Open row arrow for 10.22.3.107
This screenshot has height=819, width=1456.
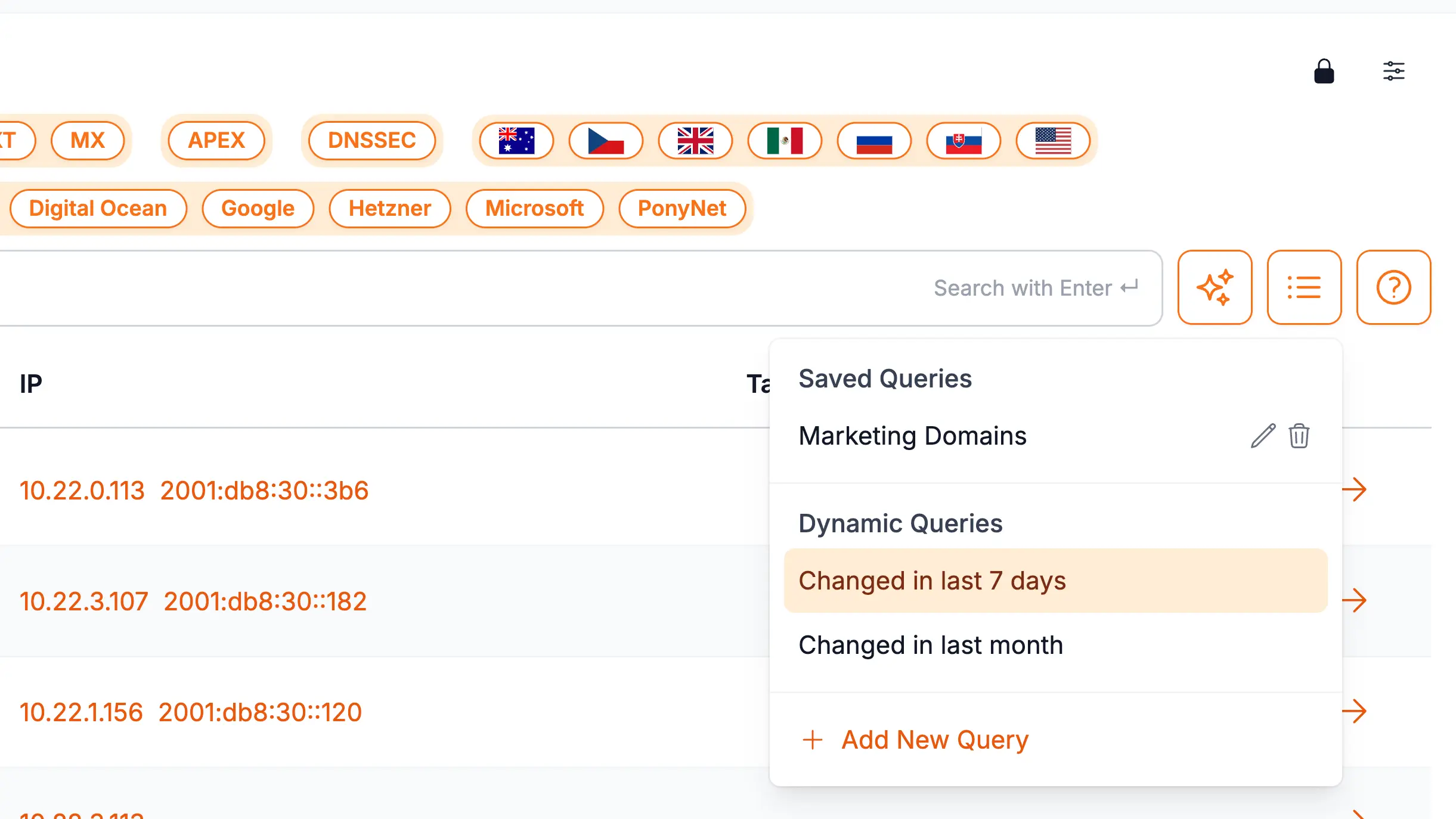[x=1354, y=600]
